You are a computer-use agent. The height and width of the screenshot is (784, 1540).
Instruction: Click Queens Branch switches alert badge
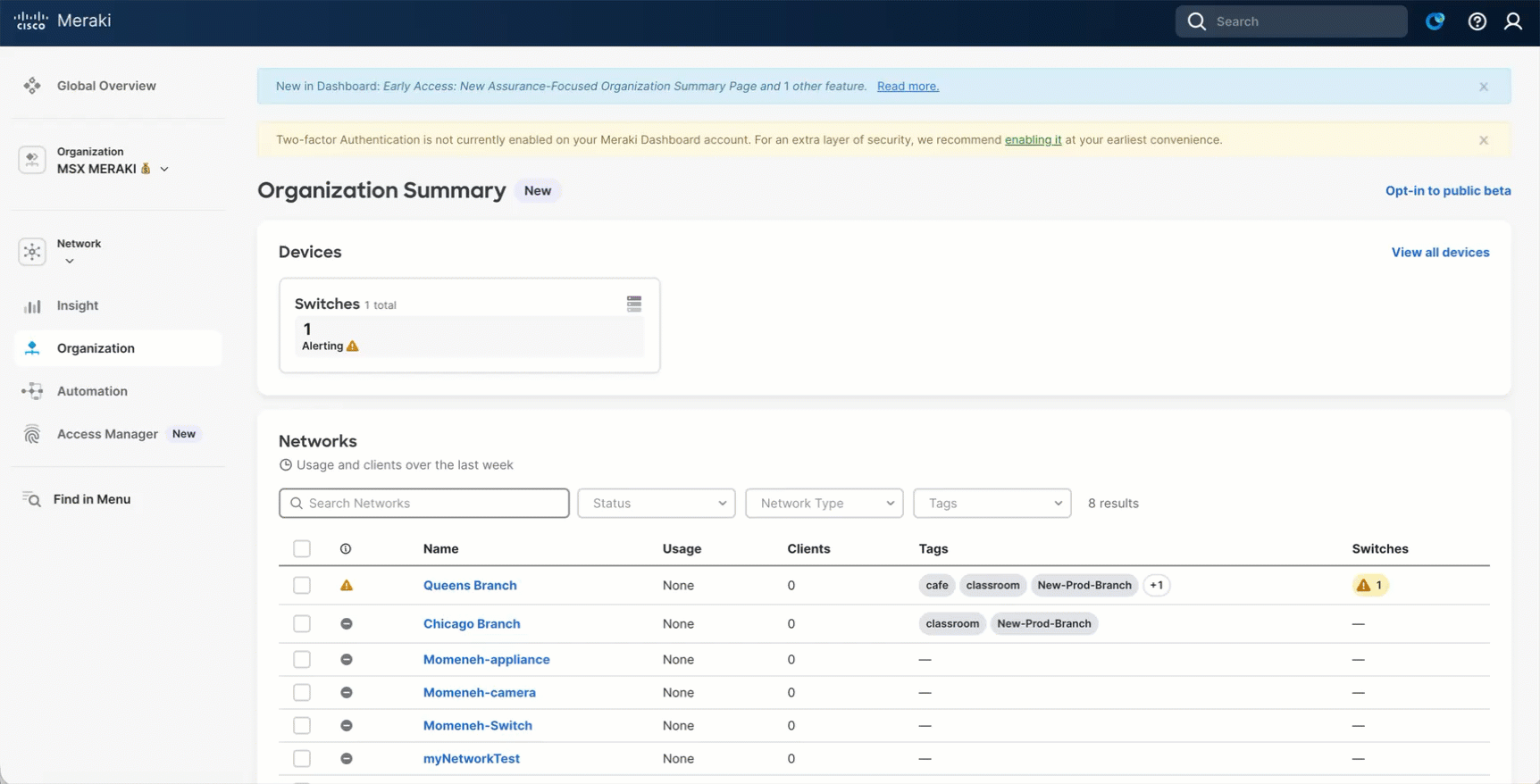pyautogui.click(x=1369, y=585)
